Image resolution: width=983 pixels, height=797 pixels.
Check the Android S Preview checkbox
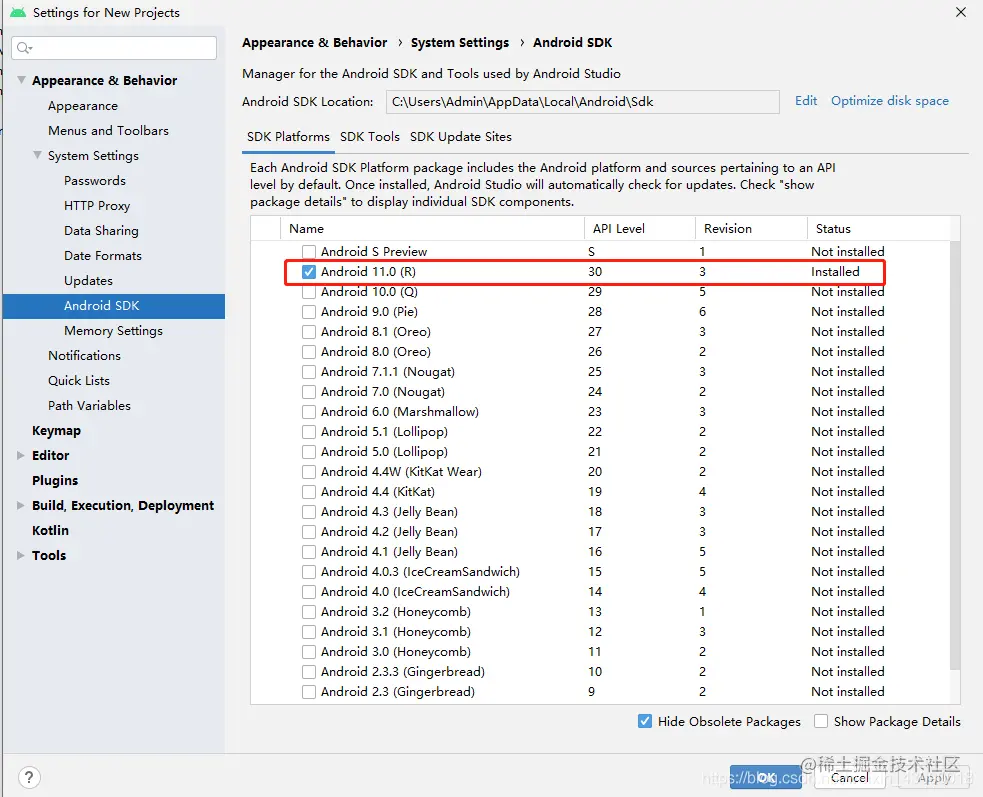pyautogui.click(x=308, y=251)
